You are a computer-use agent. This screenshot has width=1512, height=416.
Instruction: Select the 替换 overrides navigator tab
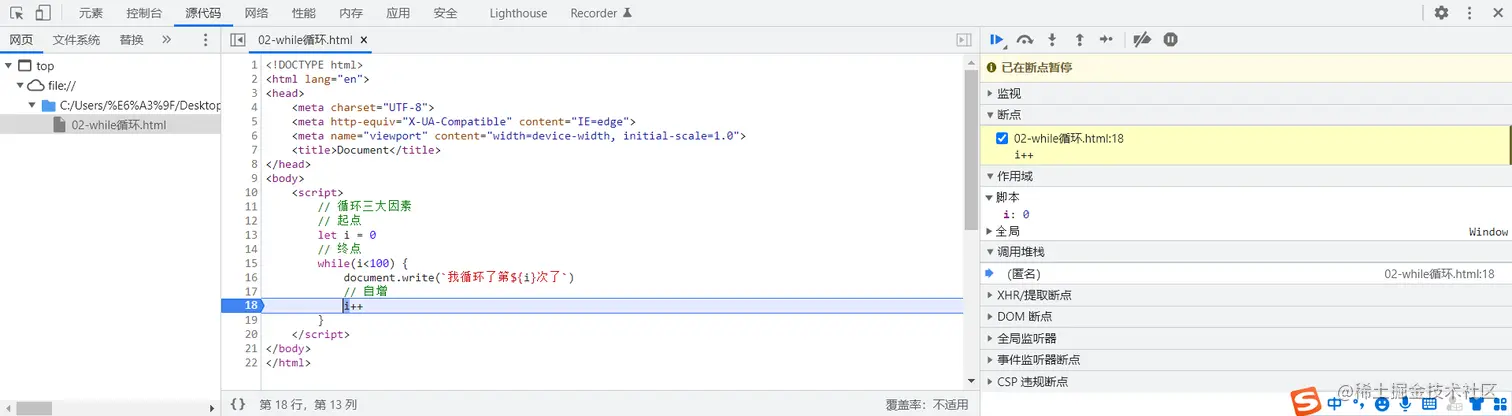[131, 40]
